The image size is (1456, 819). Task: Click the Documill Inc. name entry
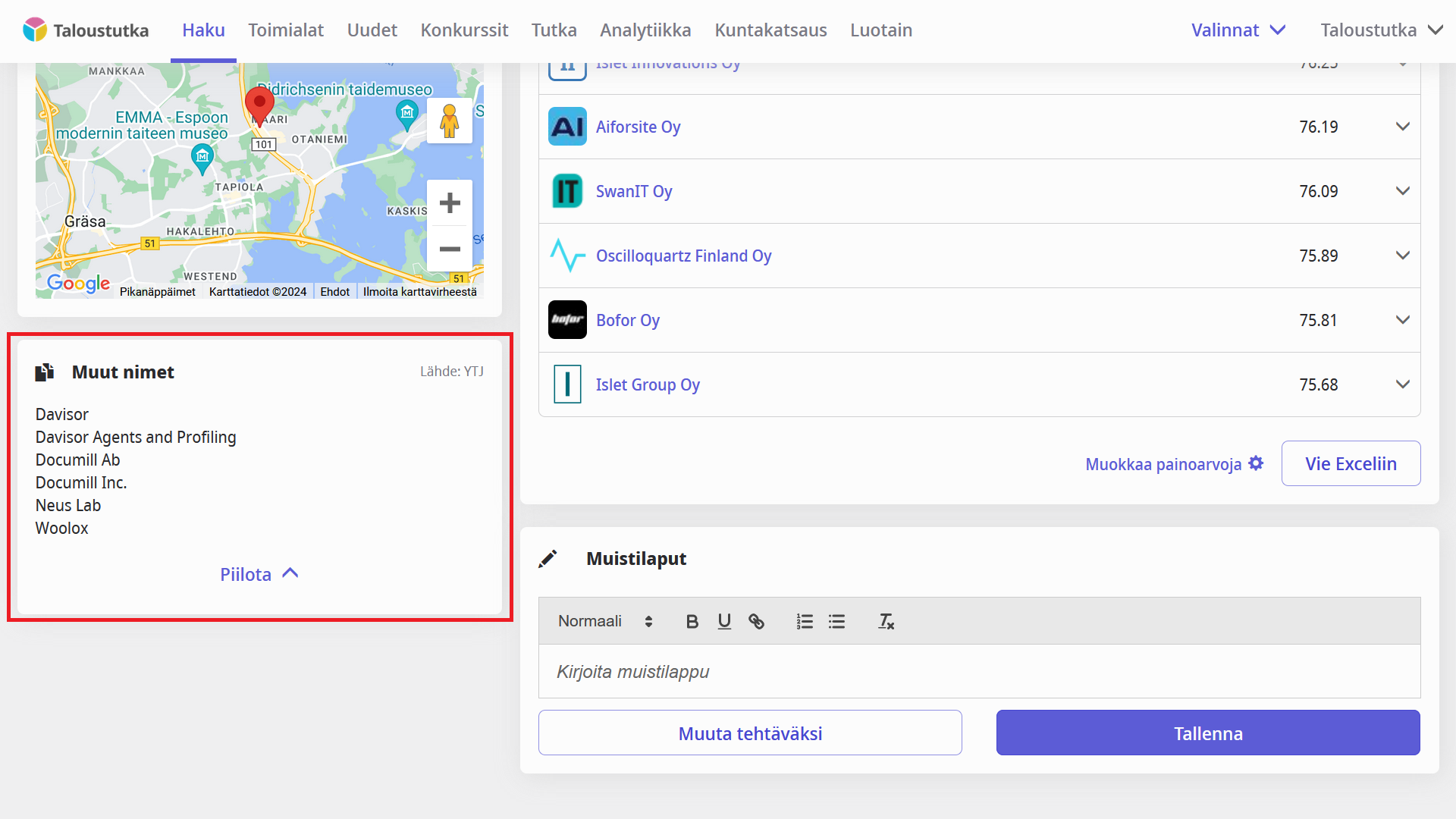(x=81, y=483)
